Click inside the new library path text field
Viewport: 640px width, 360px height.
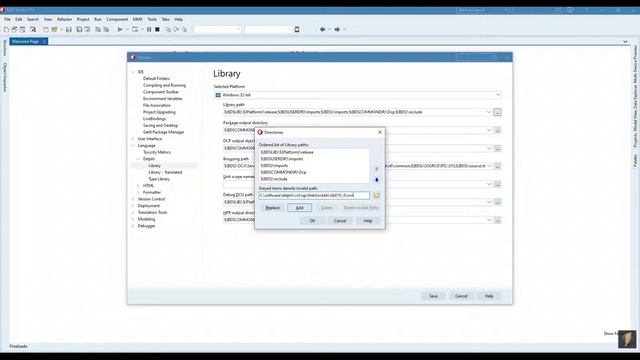(x=314, y=196)
